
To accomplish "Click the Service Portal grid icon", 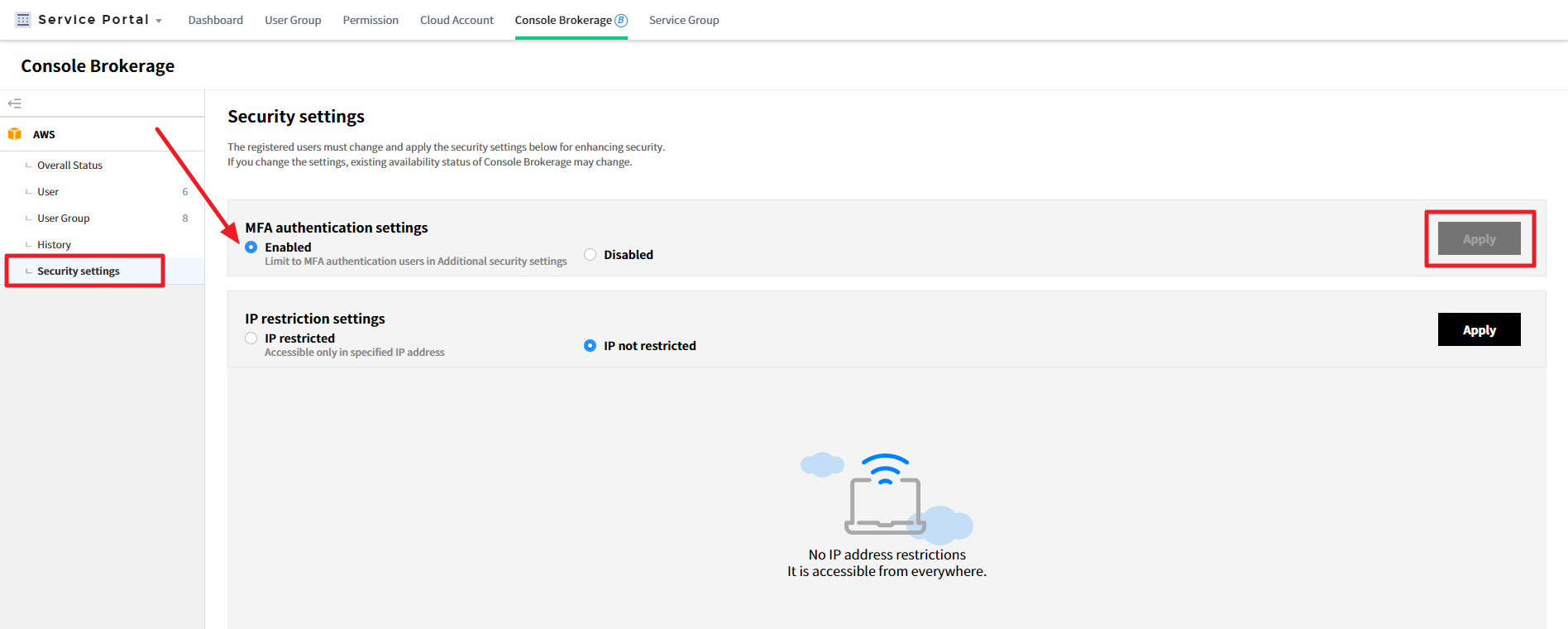I will click(x=23, y=20).
